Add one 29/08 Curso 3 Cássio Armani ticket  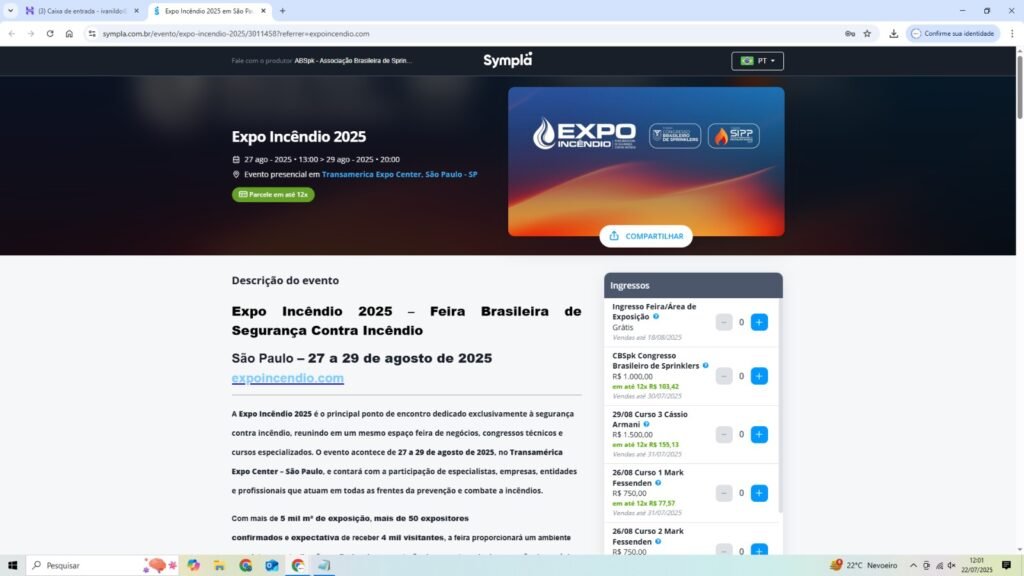[x=759, y=434]
